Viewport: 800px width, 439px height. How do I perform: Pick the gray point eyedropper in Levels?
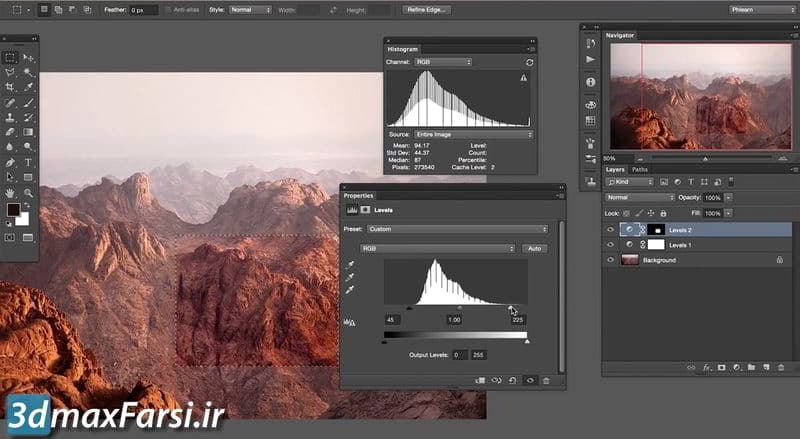click(350, 277)
